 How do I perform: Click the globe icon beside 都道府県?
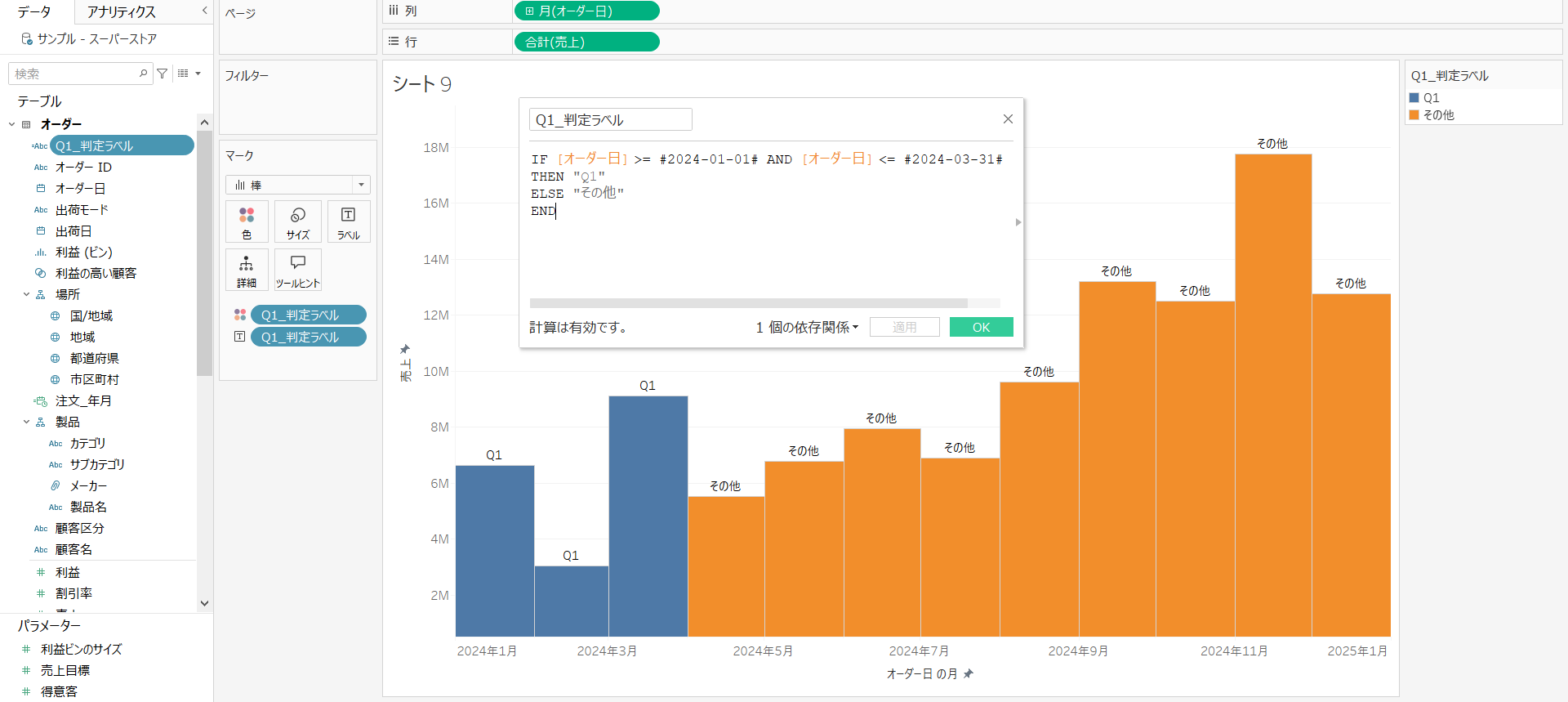pos(56,358)
